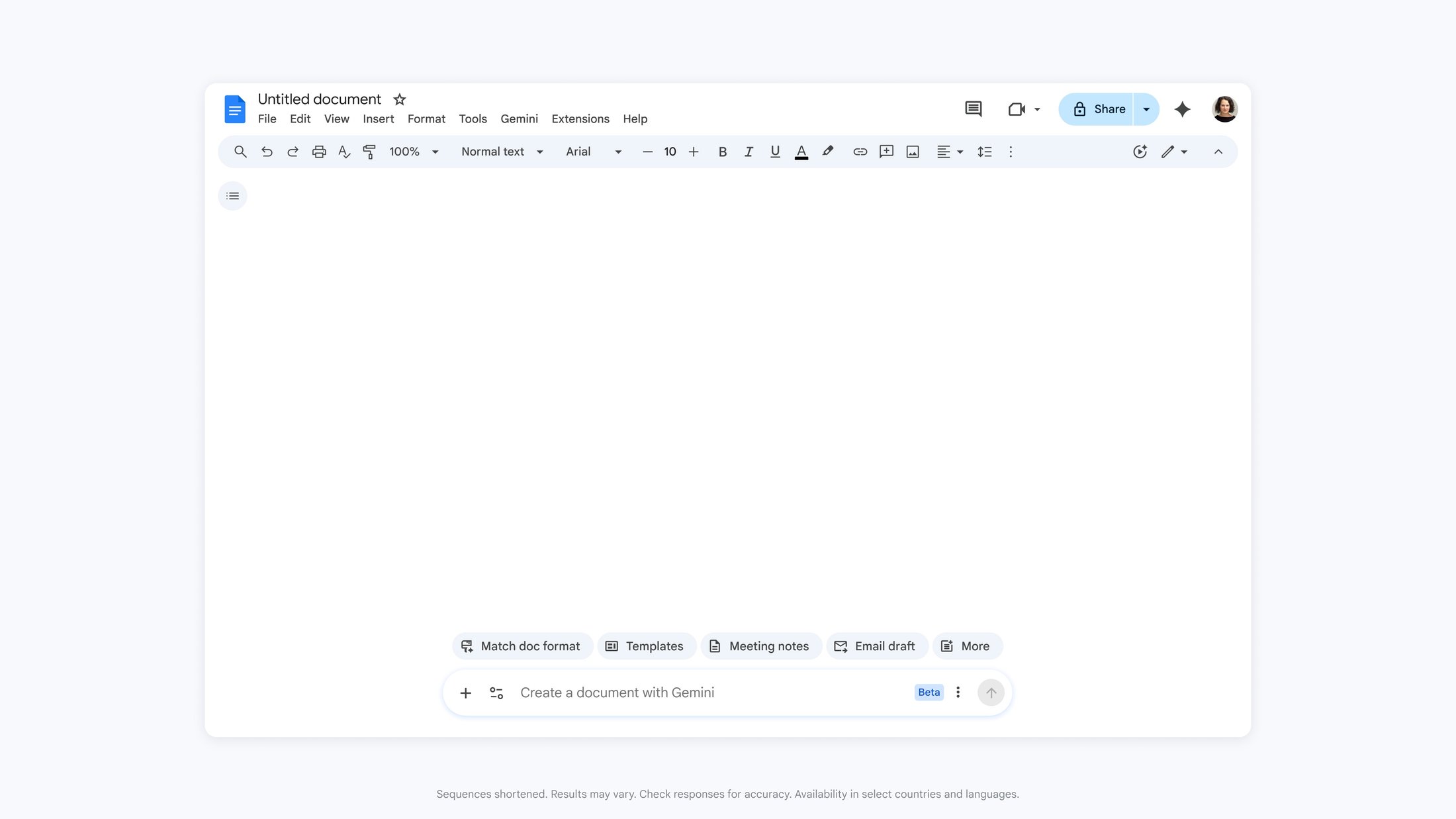Select the Paint format tool
The image size is (1456, 819).
pos(369,152)
